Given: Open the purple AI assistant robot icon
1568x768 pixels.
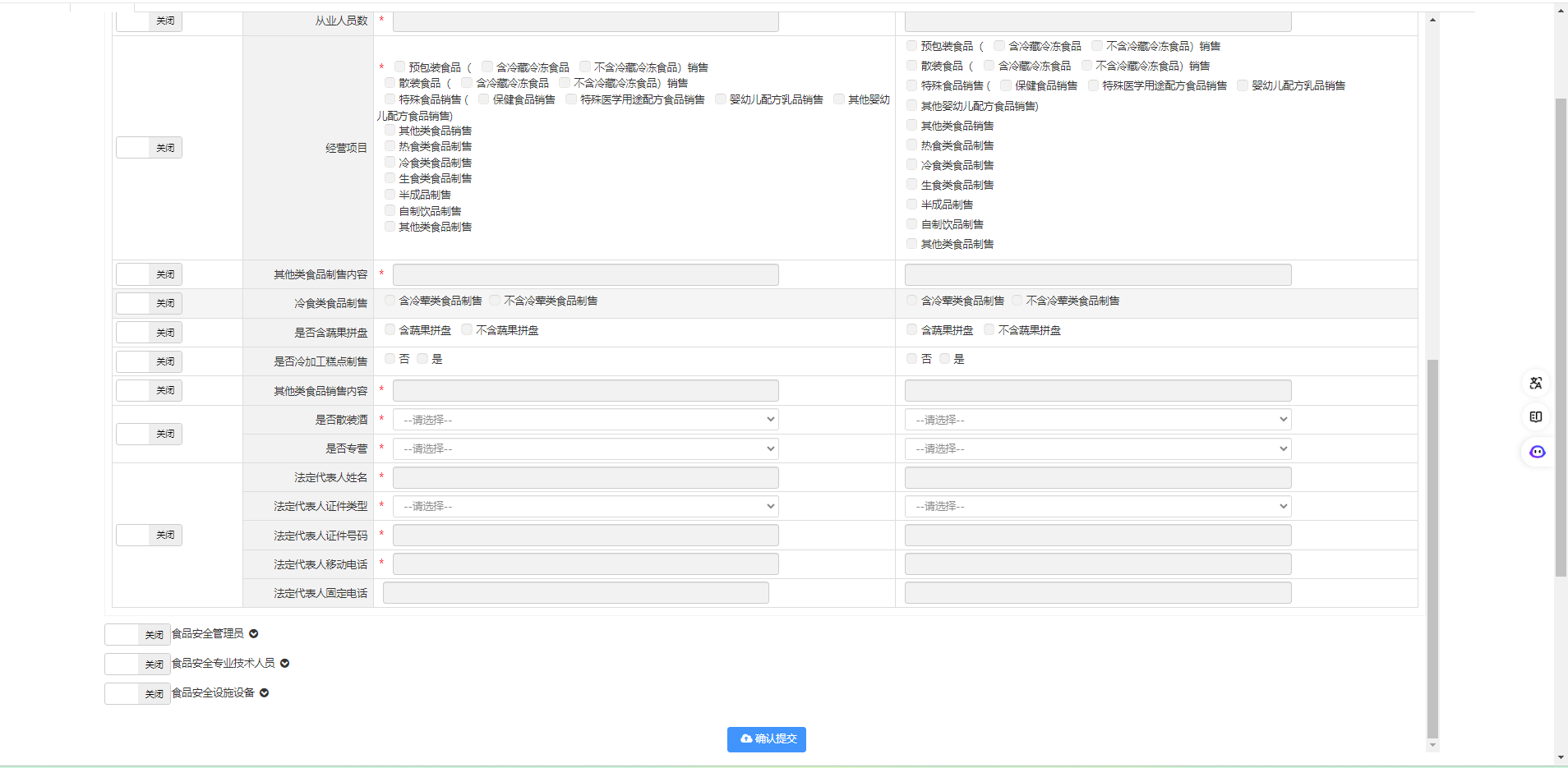Looking at the screenshot, I should click(x=1537, y=452).
